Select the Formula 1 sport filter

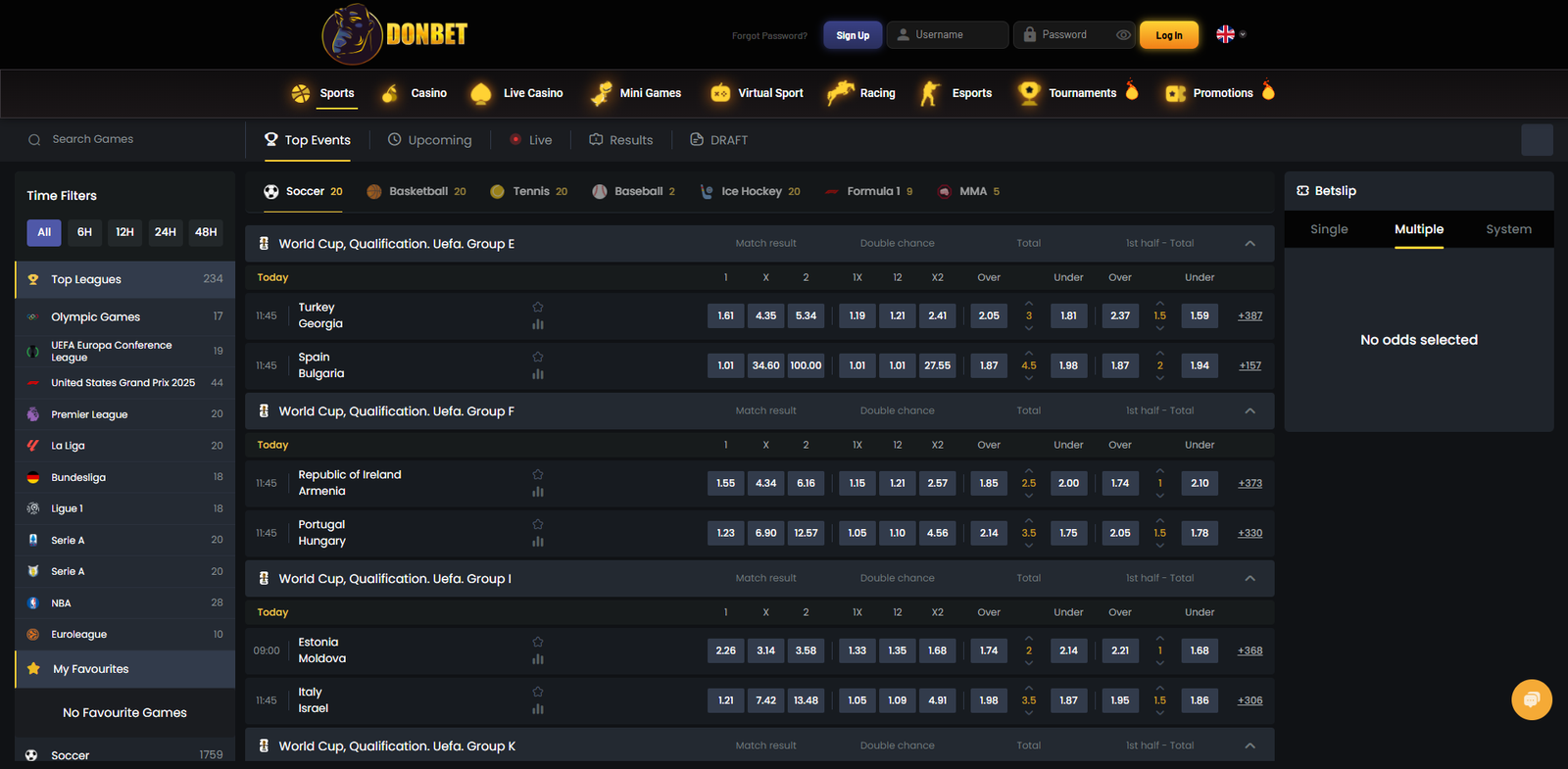point(868,191)
